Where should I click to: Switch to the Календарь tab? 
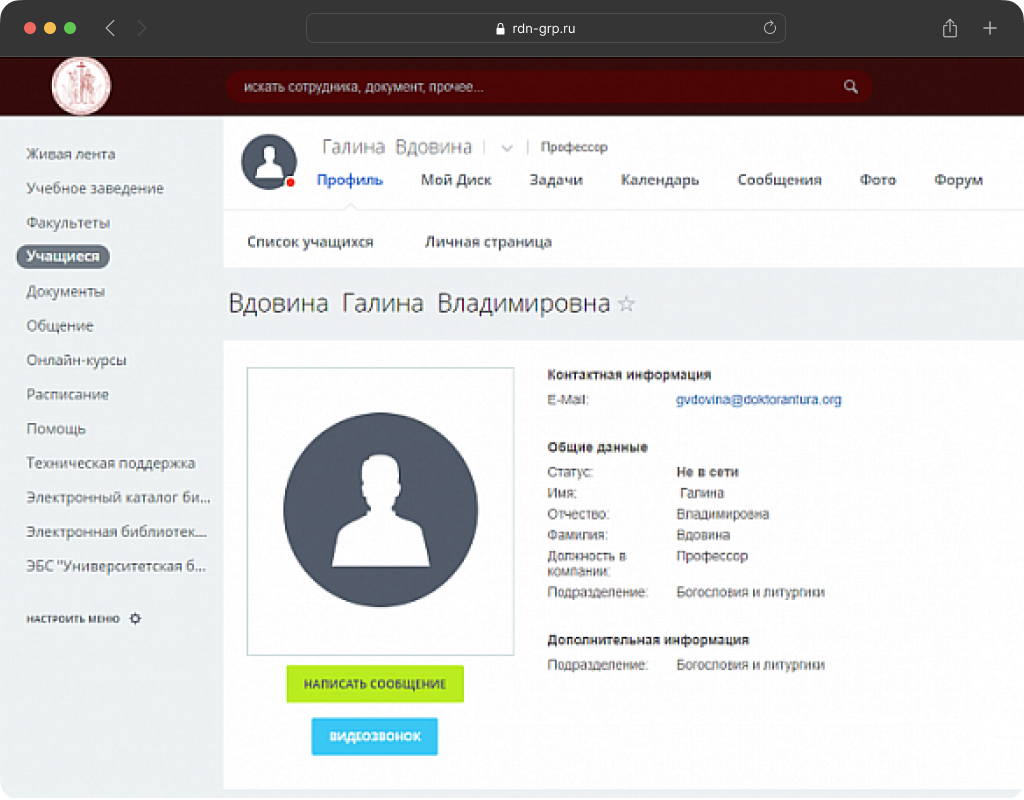pos(659,180)
